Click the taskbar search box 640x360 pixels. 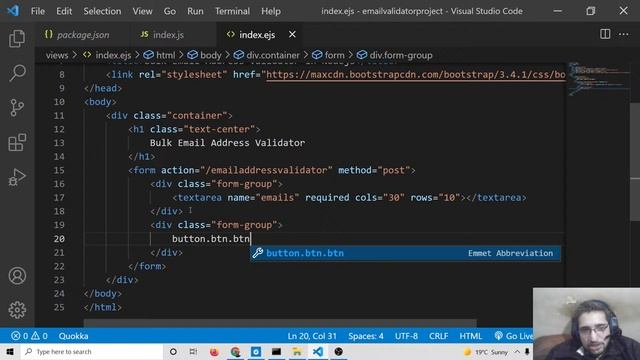[92, 351]
